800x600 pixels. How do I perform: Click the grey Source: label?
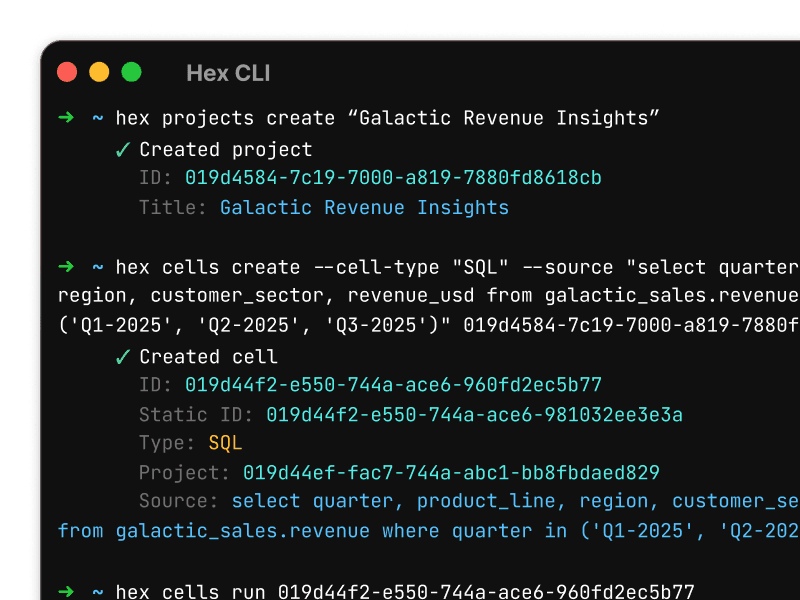click(179, 502)
